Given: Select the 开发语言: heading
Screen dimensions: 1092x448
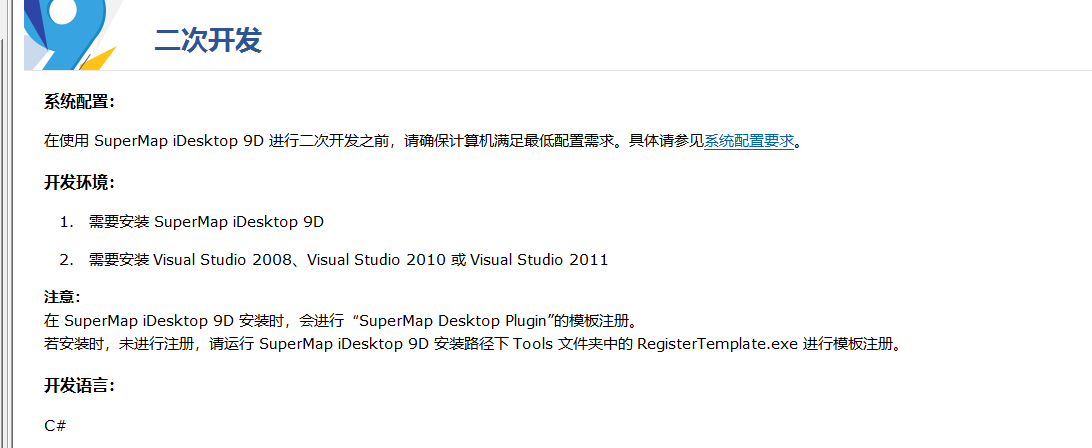Looking at the screenshot, I should (79, 385).
